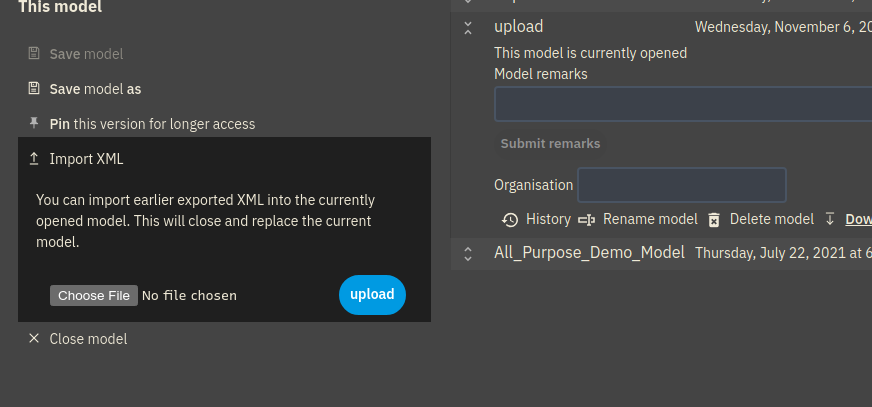872x407 pixels.
Task: Open the All_Purpose_Demo_Model name text
Action: (589, 253)
